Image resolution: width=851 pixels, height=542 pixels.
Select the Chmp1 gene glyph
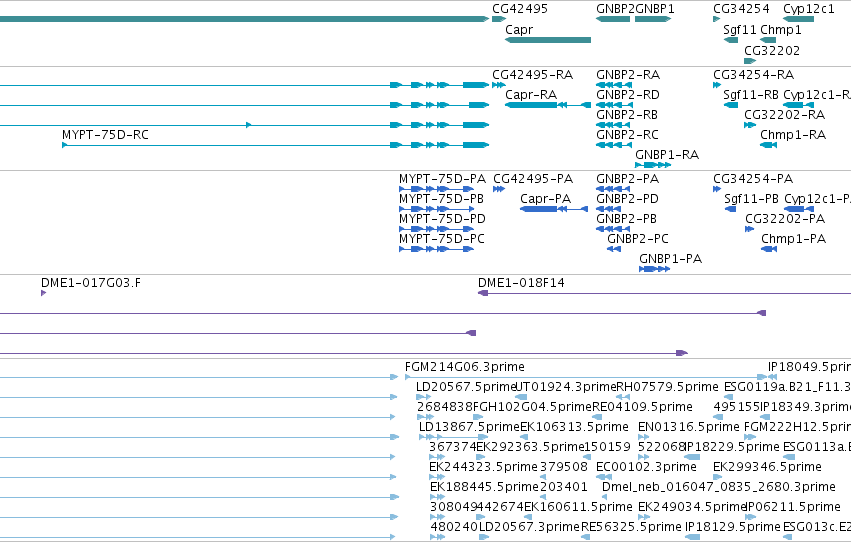click(x=768, y=40)
